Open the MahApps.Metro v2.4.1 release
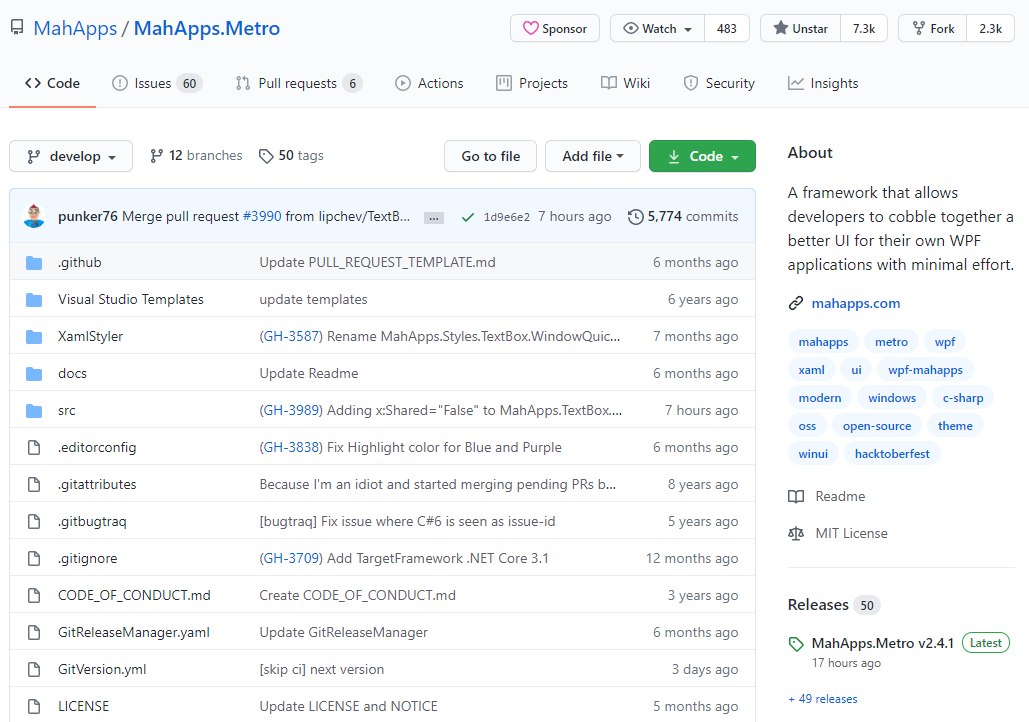 tap(883, 643)
